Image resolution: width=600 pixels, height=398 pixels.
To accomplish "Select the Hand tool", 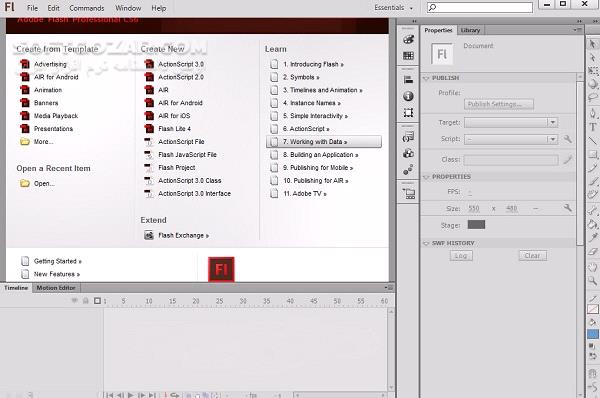I will [593, 267].
